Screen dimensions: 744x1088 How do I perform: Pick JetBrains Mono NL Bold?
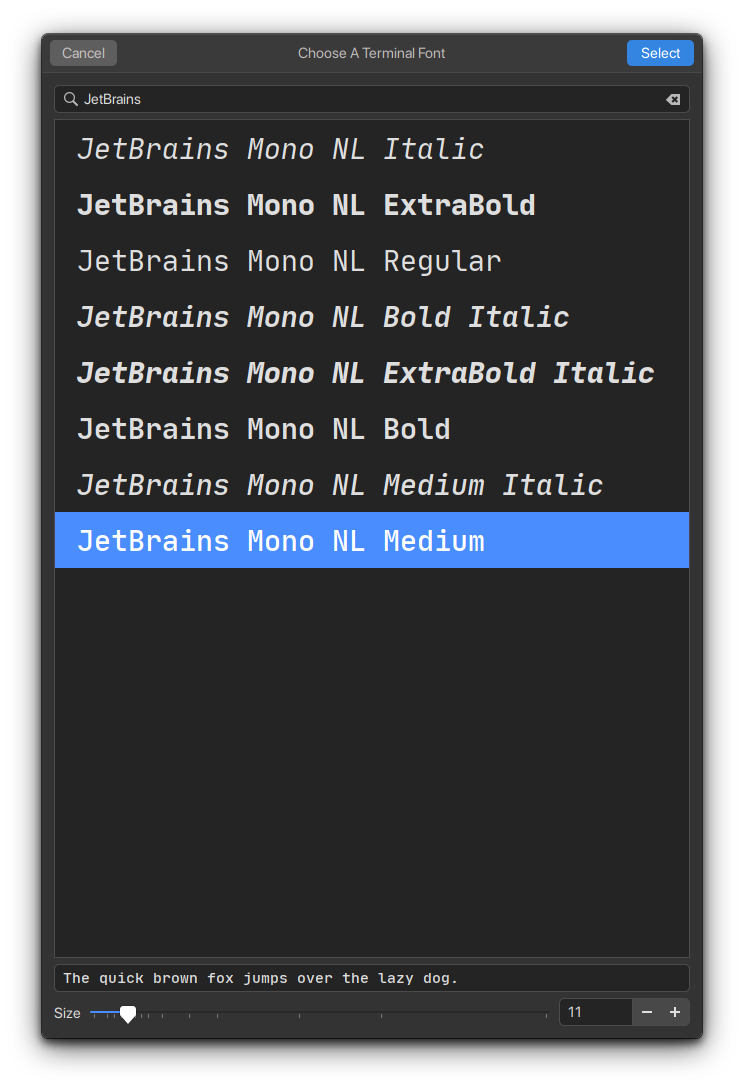pyautogui.click(x=263, y=428)
